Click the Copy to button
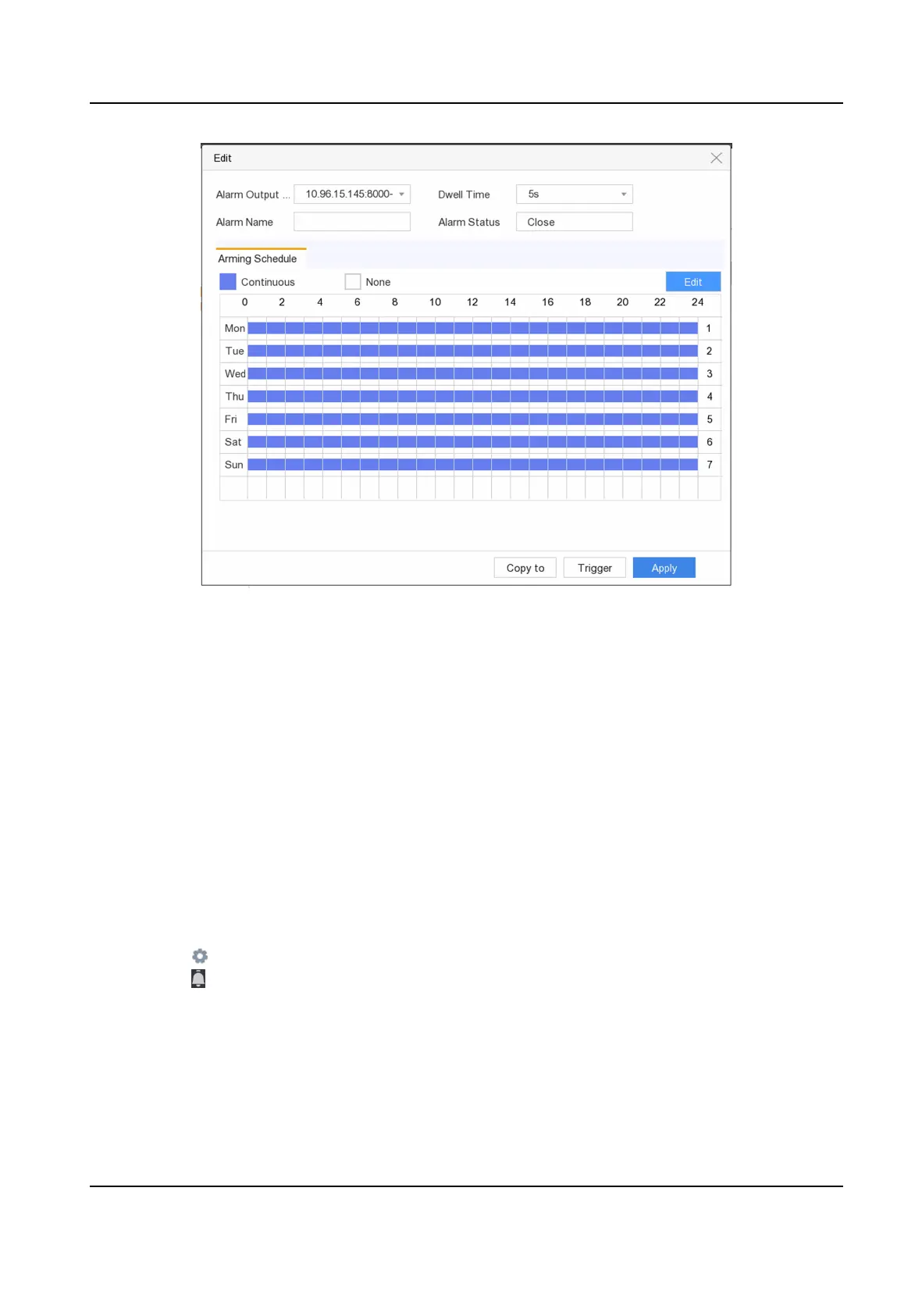This screenshot has width=922, height=1316. click(x=525, y=568)
